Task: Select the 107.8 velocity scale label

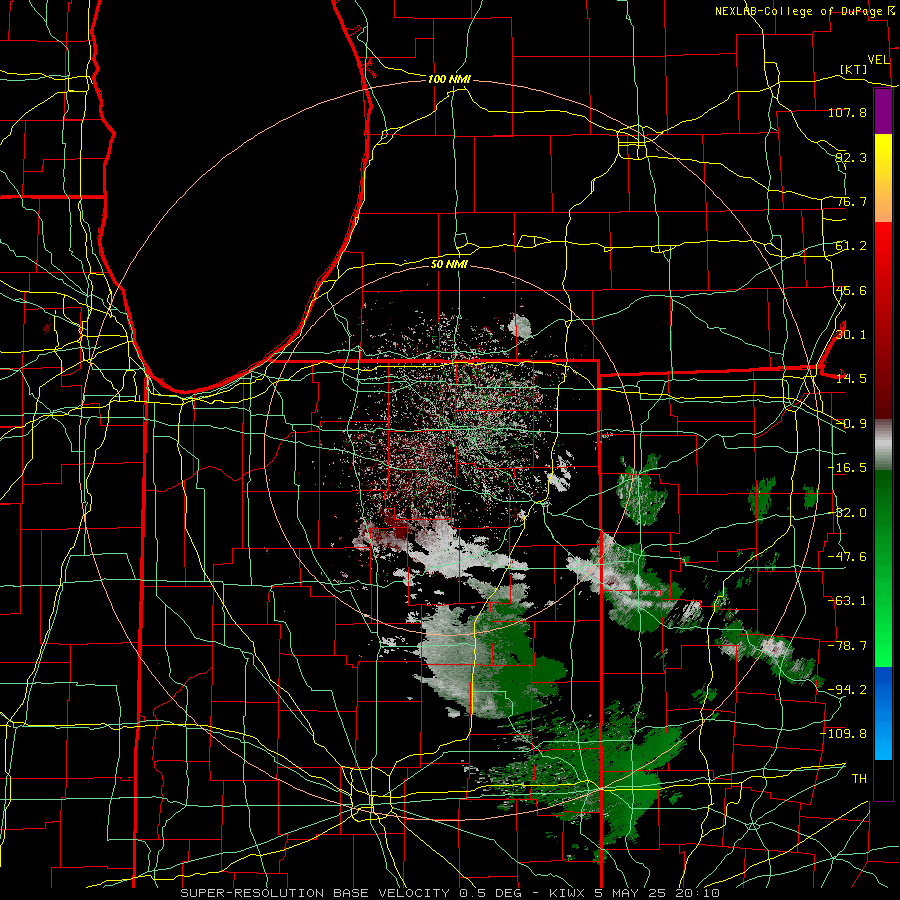Action: coord(847,112)
